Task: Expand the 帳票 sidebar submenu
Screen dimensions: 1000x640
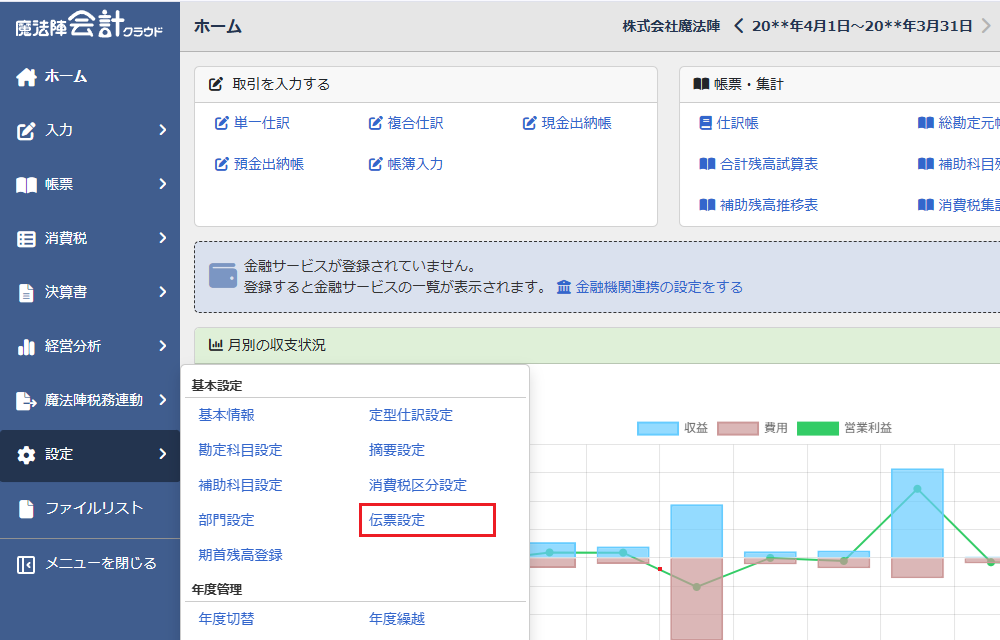Action: (x=90, y=184)
